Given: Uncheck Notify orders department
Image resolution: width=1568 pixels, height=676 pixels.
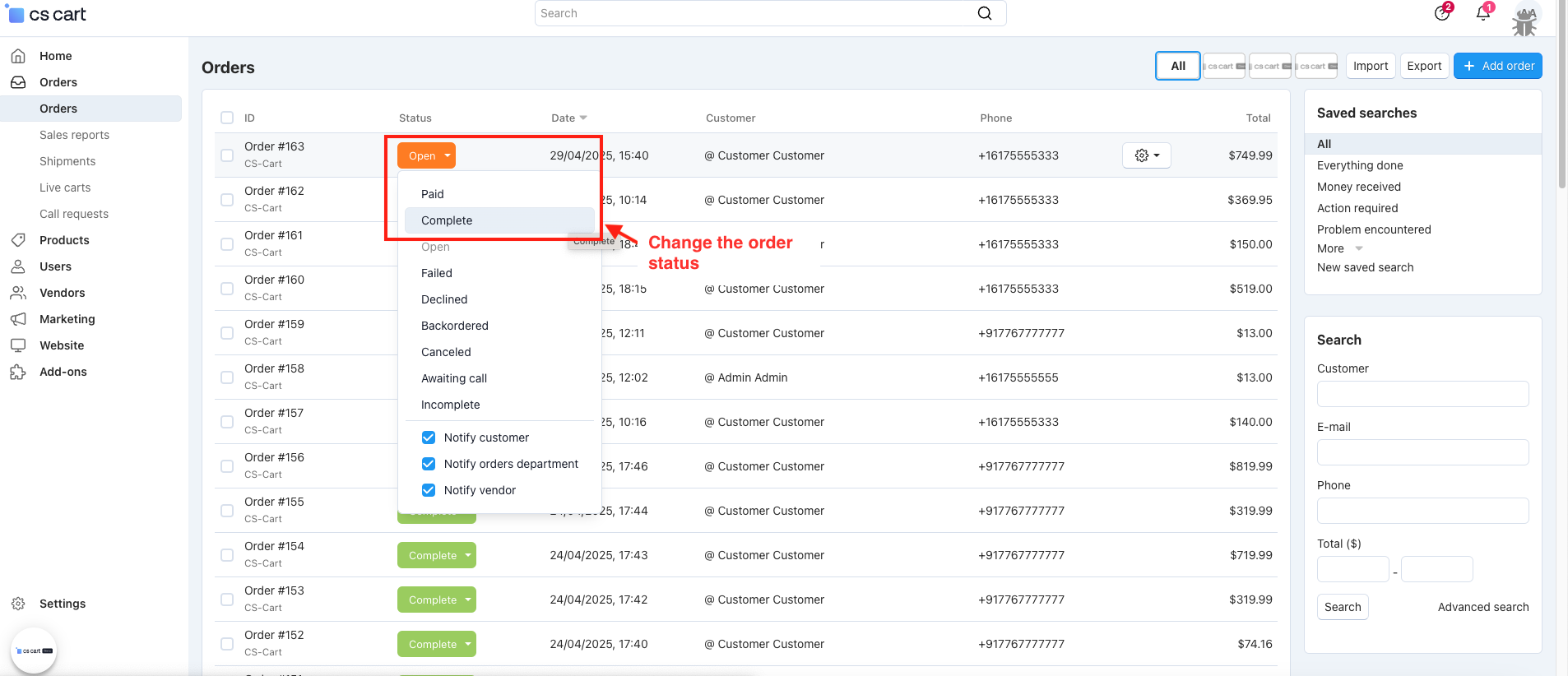Looking at the screenshot, I should 429,464.
